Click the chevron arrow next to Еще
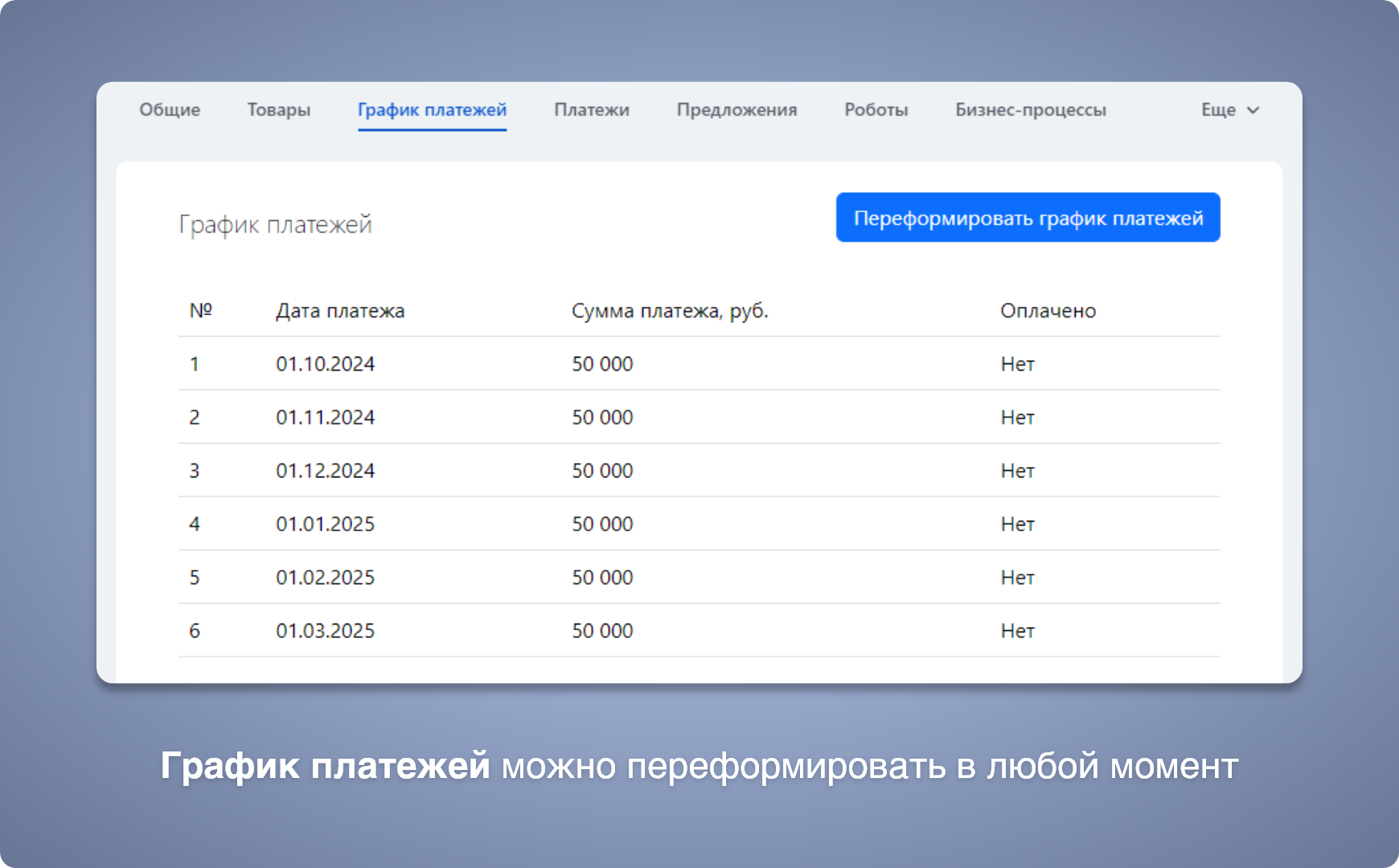 pos(1253,110)
